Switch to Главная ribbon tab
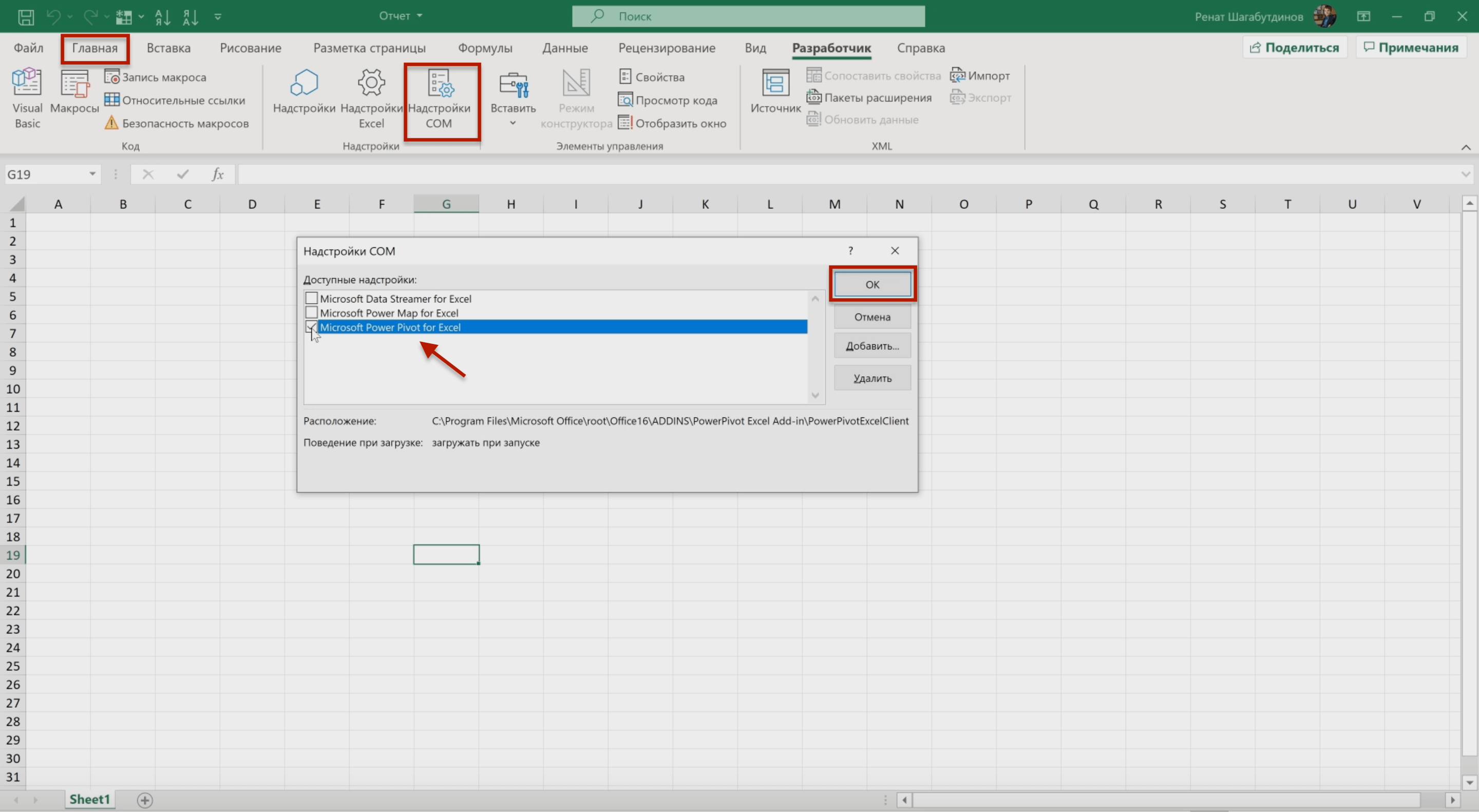Screen dimensions: 1479x812 coord(94,47)
